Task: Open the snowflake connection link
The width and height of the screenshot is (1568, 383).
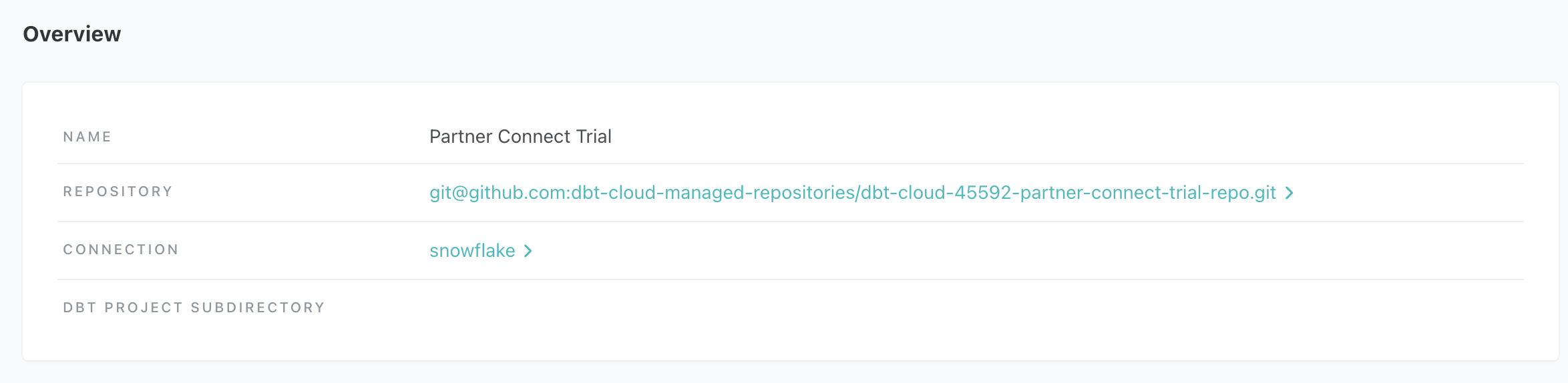Action: [472, 251]
